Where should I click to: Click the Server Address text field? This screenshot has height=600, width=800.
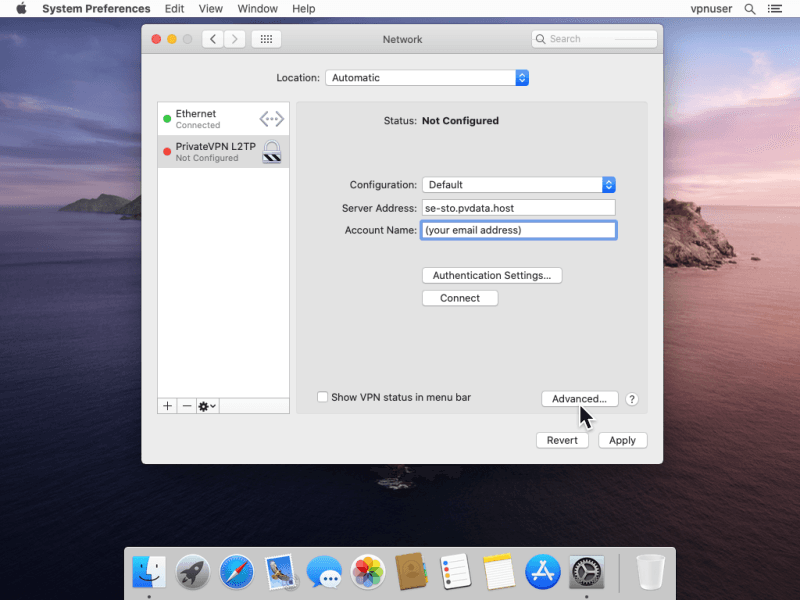tap(518, 208)
